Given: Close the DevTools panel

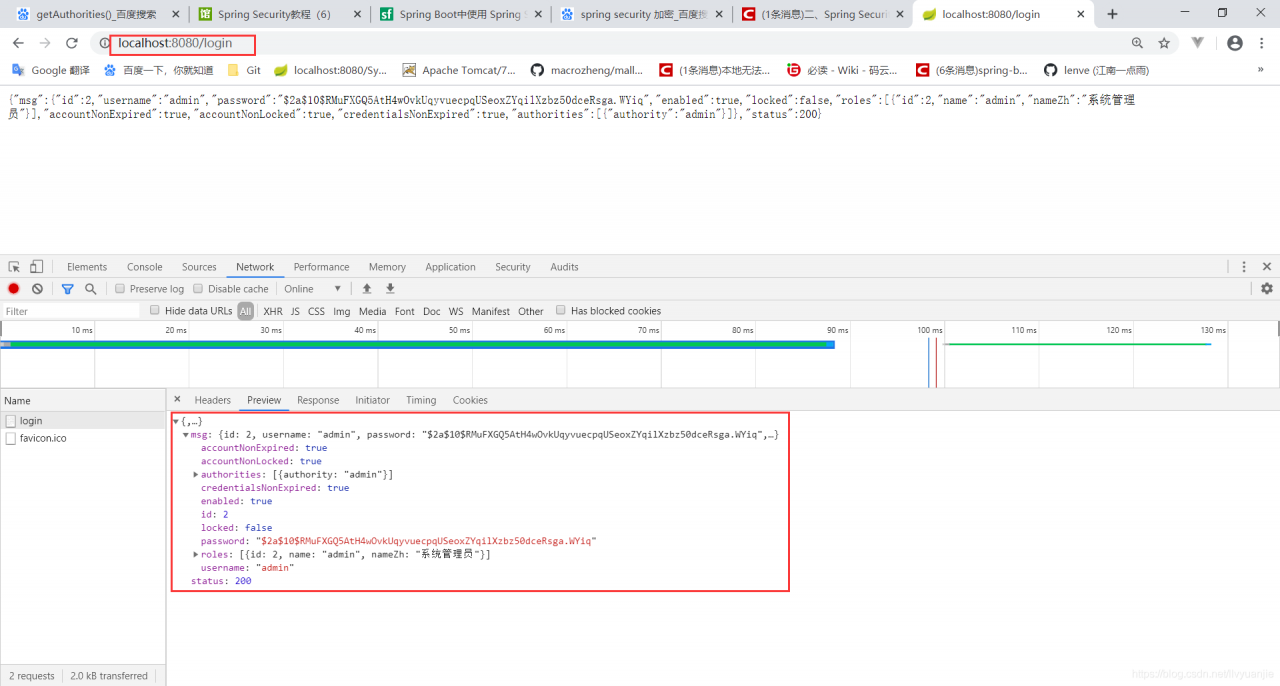Looking at the screenshot, I should click(x=1267, y=267).
